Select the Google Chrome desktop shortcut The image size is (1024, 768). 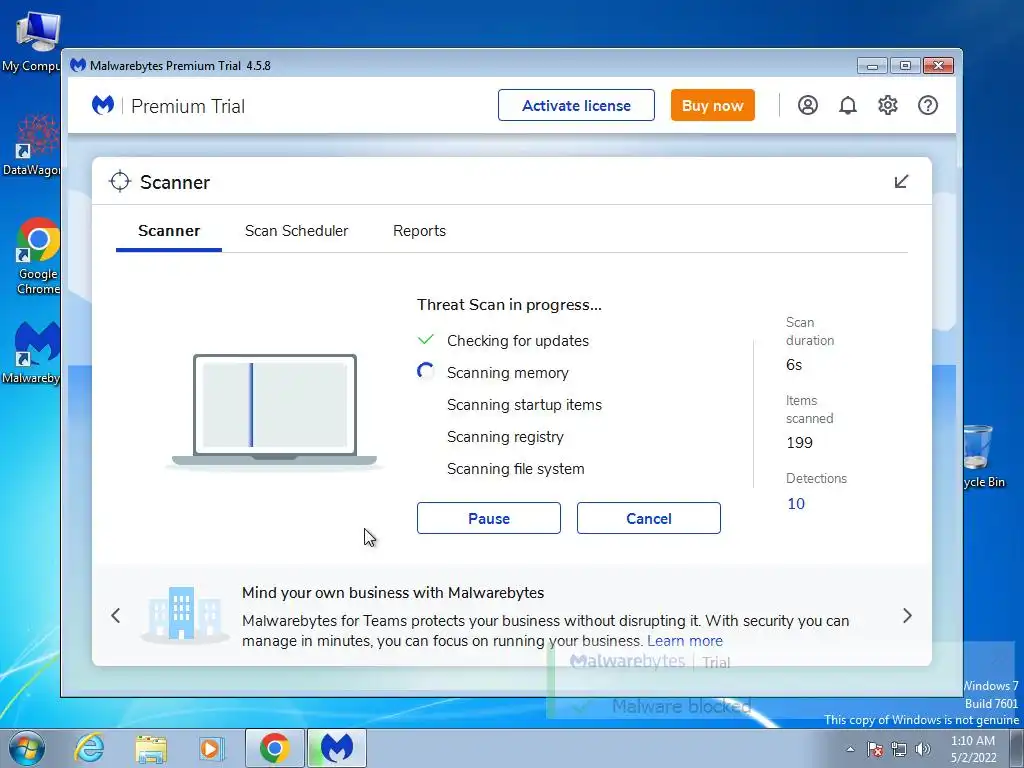(37, 256)
